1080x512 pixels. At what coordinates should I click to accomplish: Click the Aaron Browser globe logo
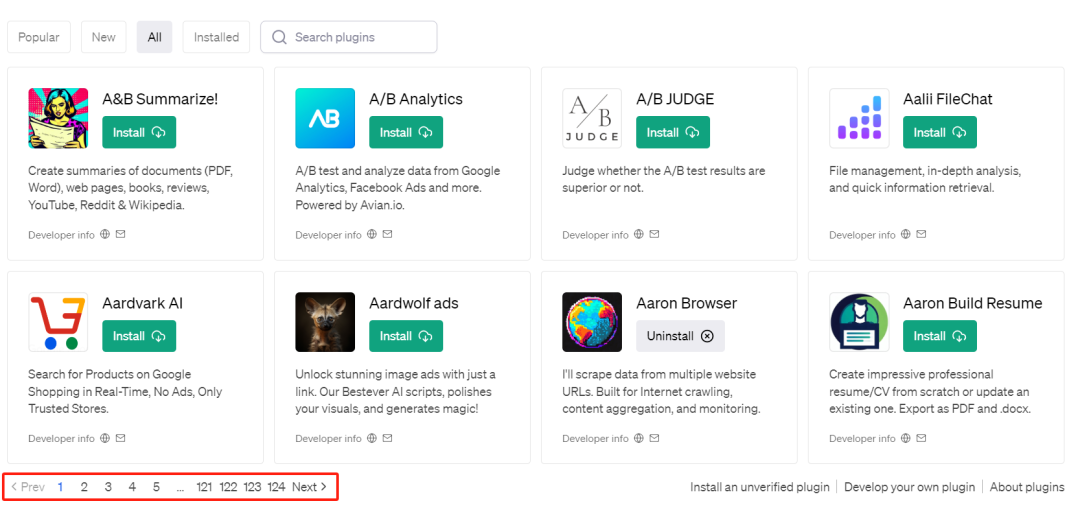592,322
